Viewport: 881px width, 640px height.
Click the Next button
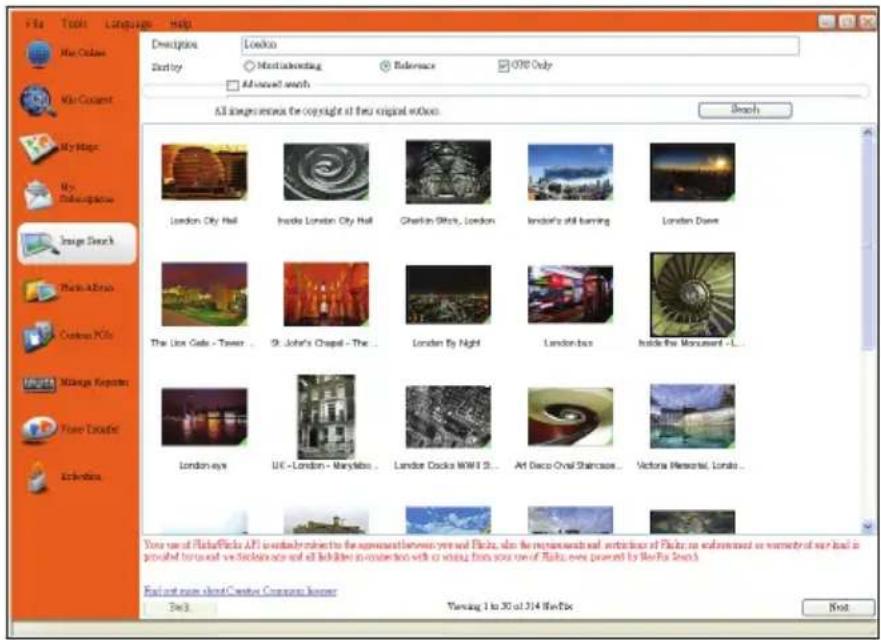pyautogui.click(x=838, y=607)
